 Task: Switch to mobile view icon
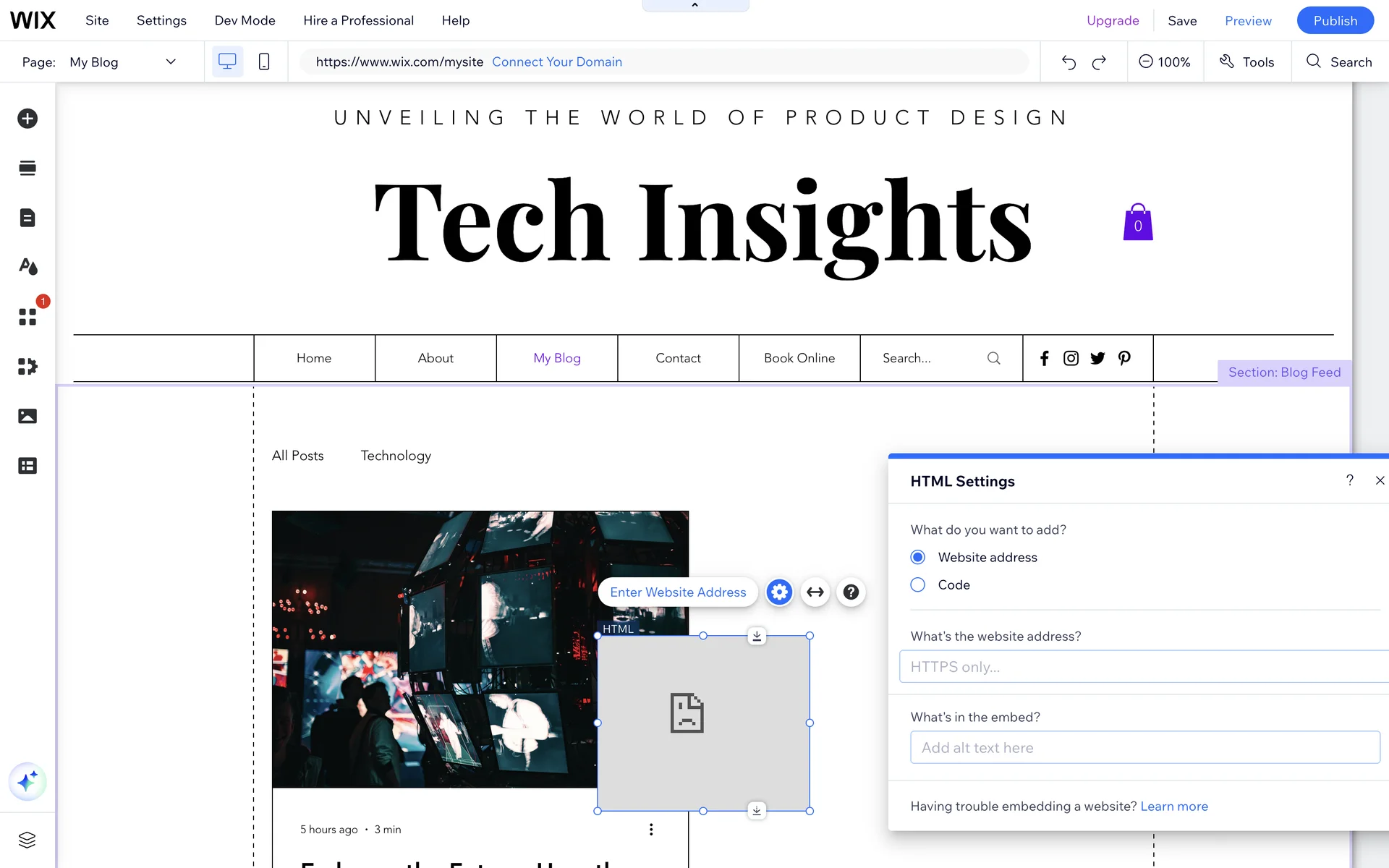point(264,62)
